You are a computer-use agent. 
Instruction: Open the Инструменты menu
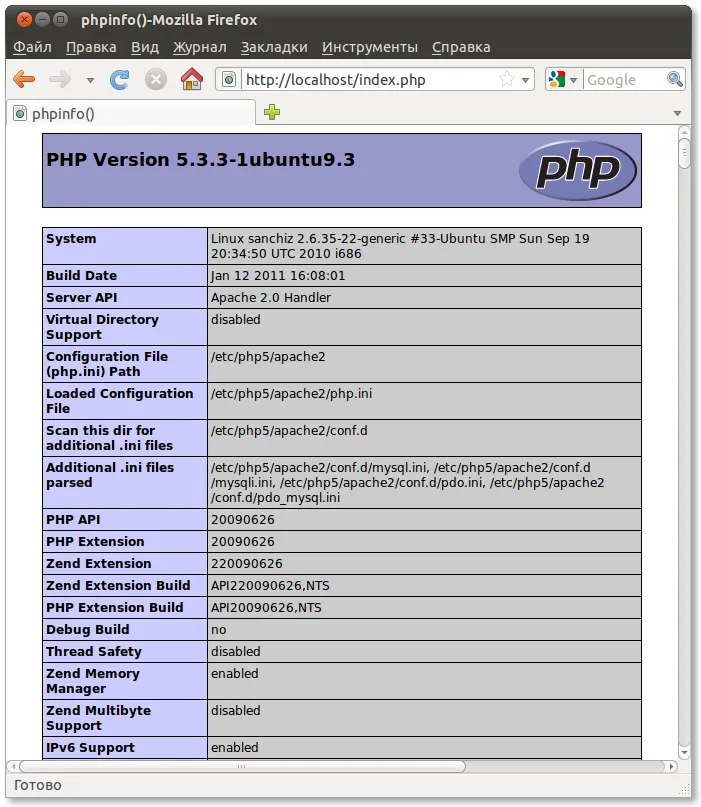point(370,47)
